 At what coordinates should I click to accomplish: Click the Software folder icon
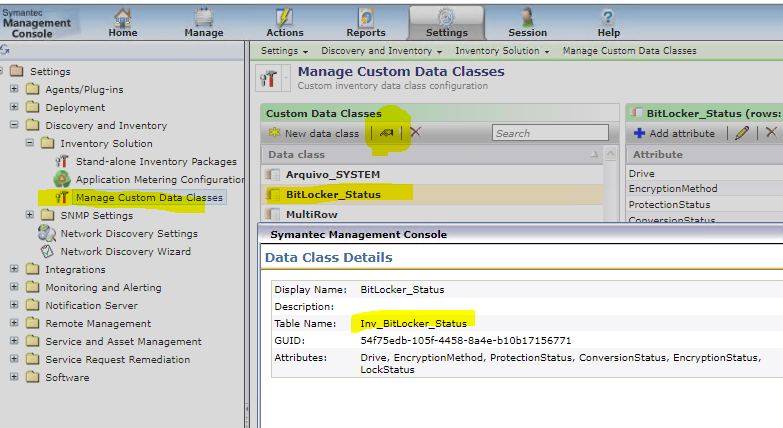tap(32, 377)
